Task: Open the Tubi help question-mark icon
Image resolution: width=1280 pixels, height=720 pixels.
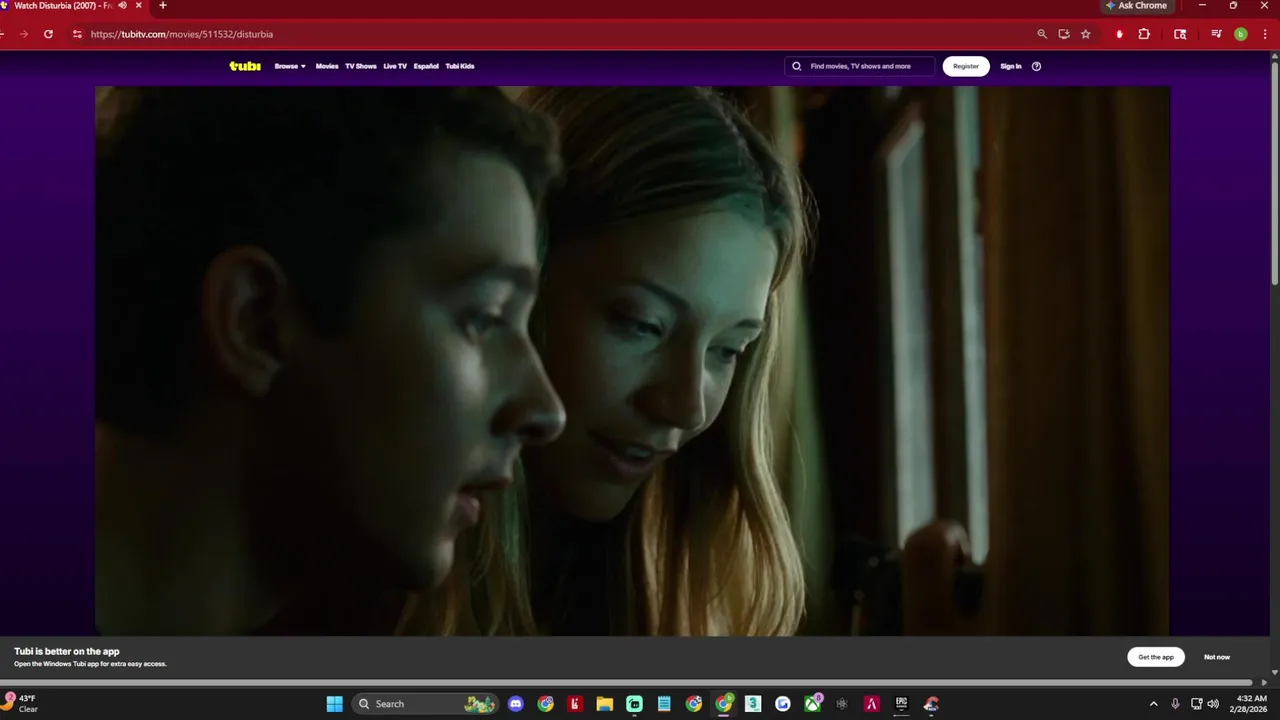Action: click(x=1036, y=66)
